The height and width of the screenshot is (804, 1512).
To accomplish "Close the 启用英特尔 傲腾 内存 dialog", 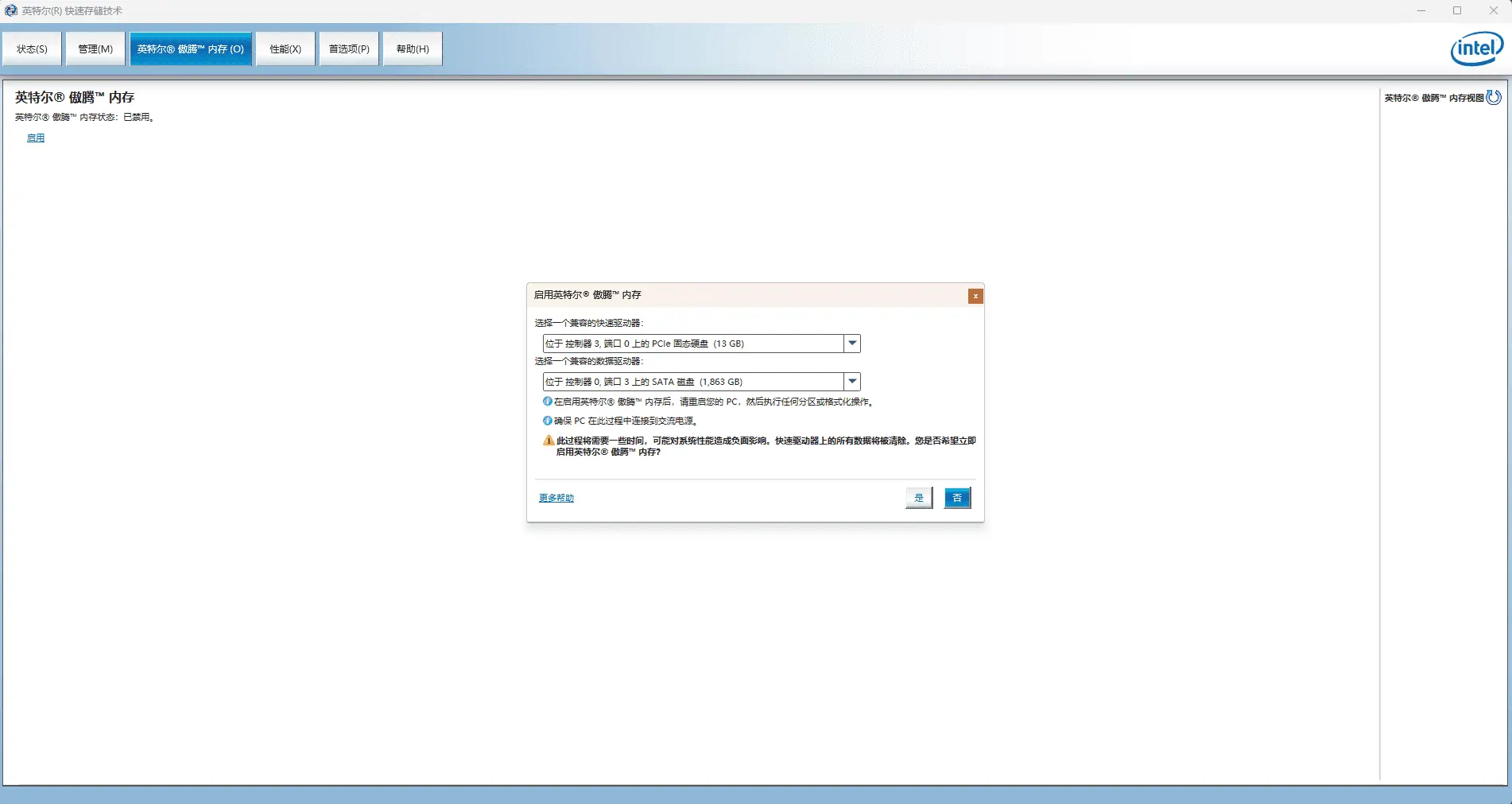I will point(975,296).
